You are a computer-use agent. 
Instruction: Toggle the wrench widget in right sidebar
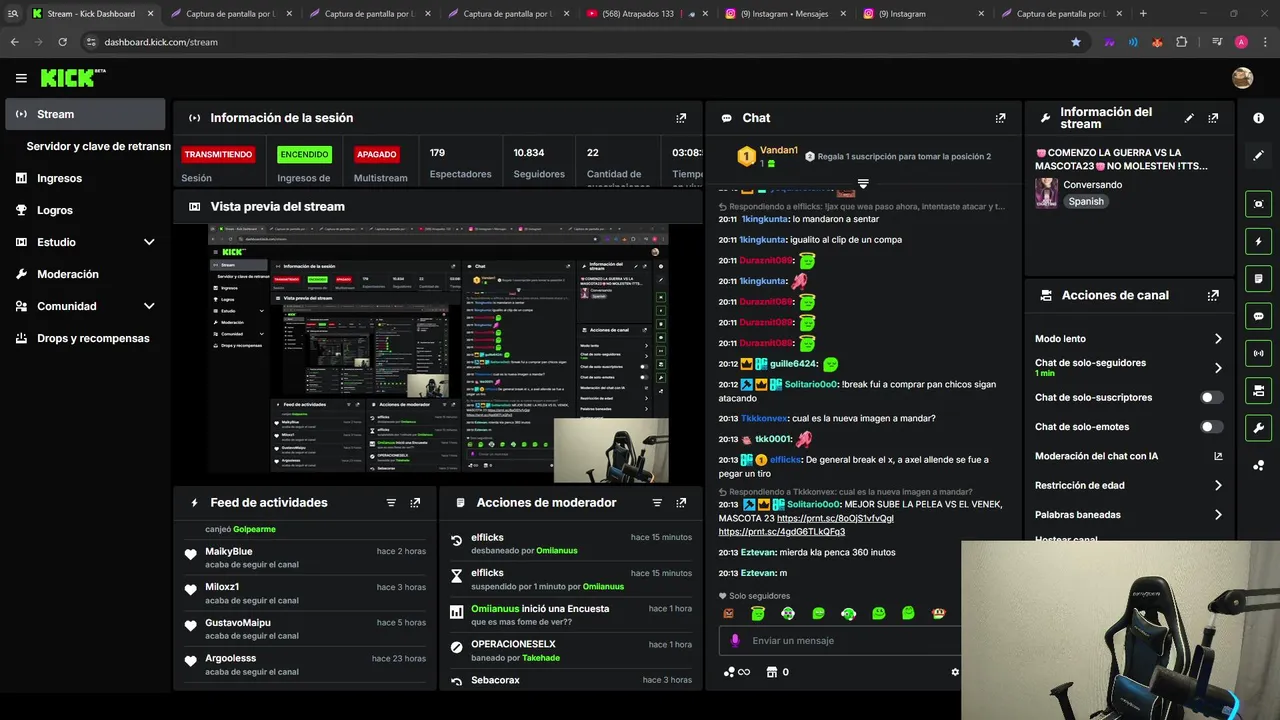[x=1258, y=428]
